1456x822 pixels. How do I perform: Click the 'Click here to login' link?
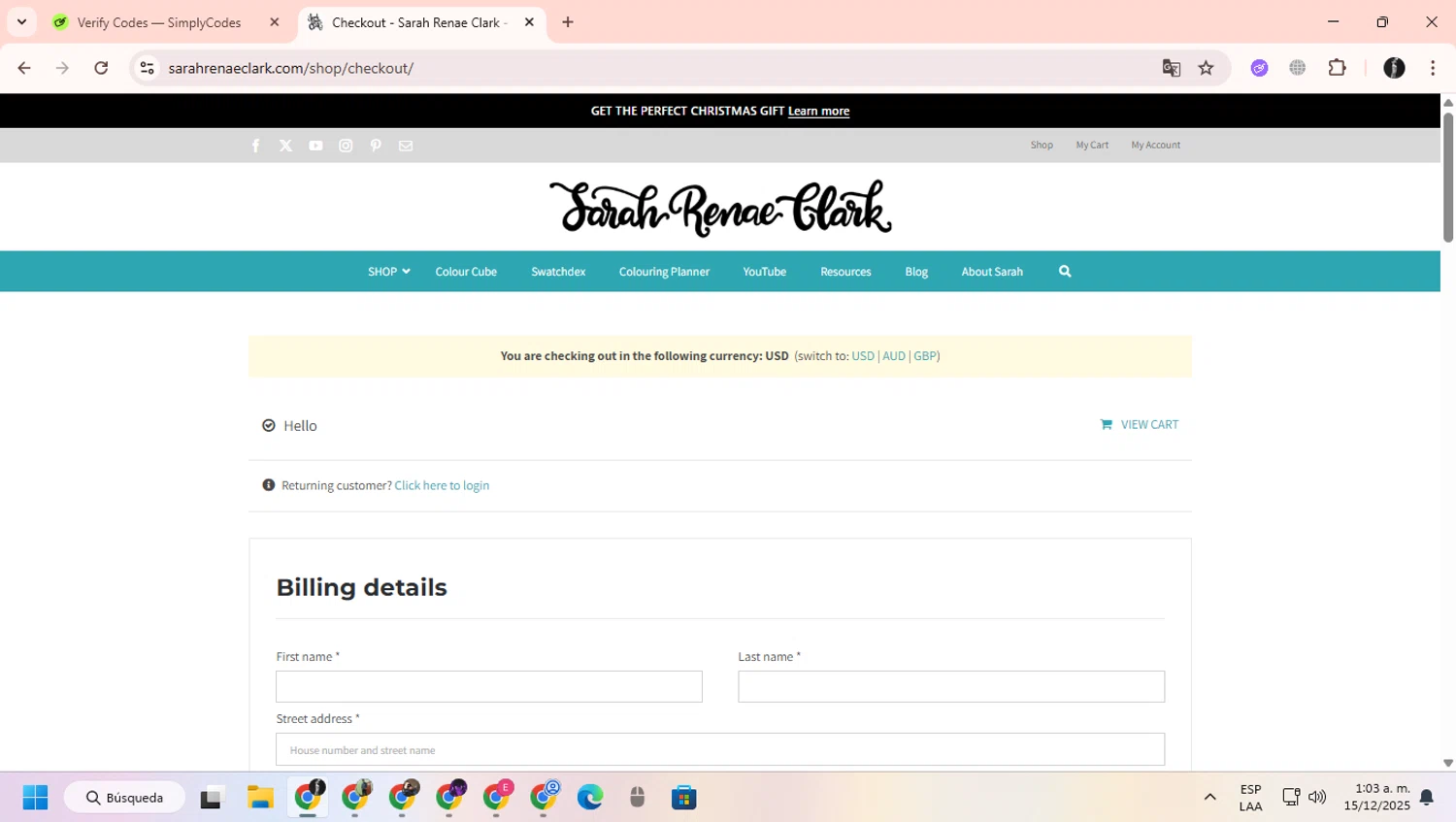[x=442, y=486]
